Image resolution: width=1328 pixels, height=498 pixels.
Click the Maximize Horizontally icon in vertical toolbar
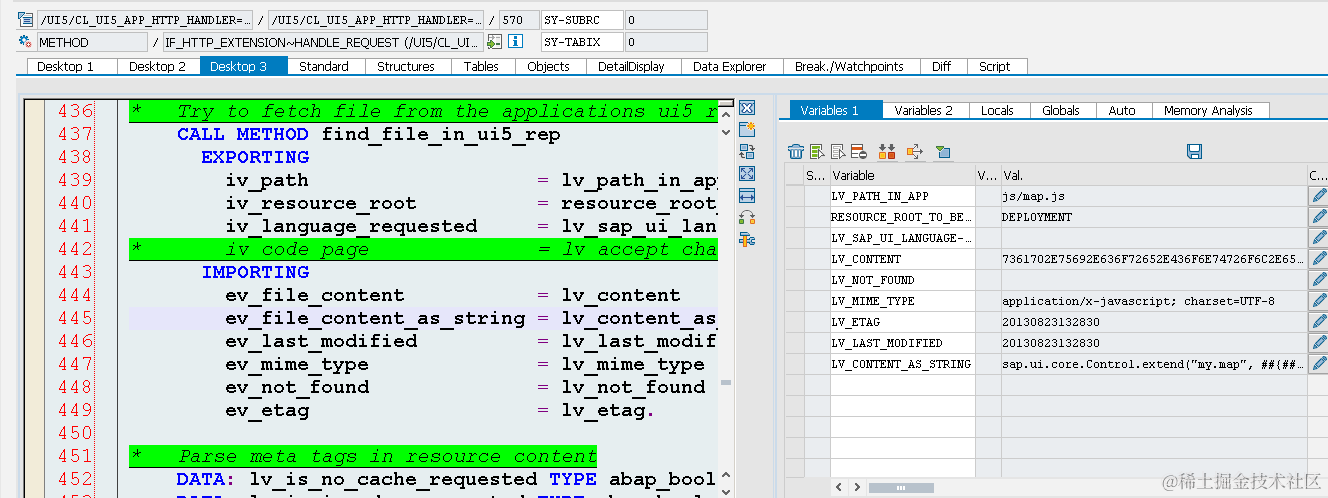coord(747,196)
